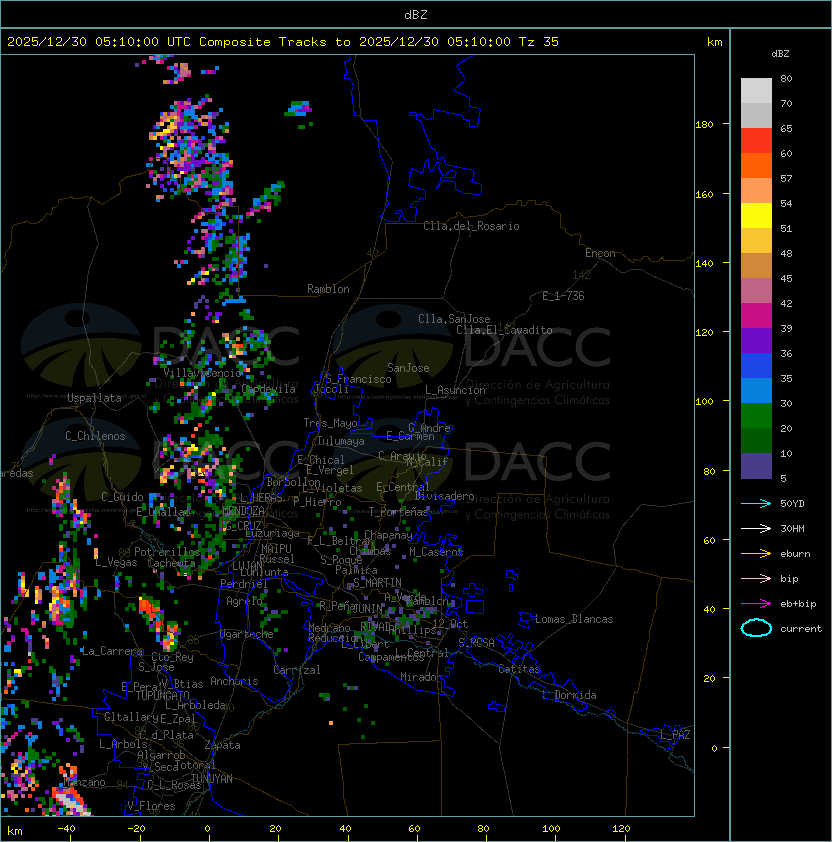The height and width of the screenshot is (842, 832).
Task: Select the bright green 20-30 dBZ band
Action: coord(756,416)
